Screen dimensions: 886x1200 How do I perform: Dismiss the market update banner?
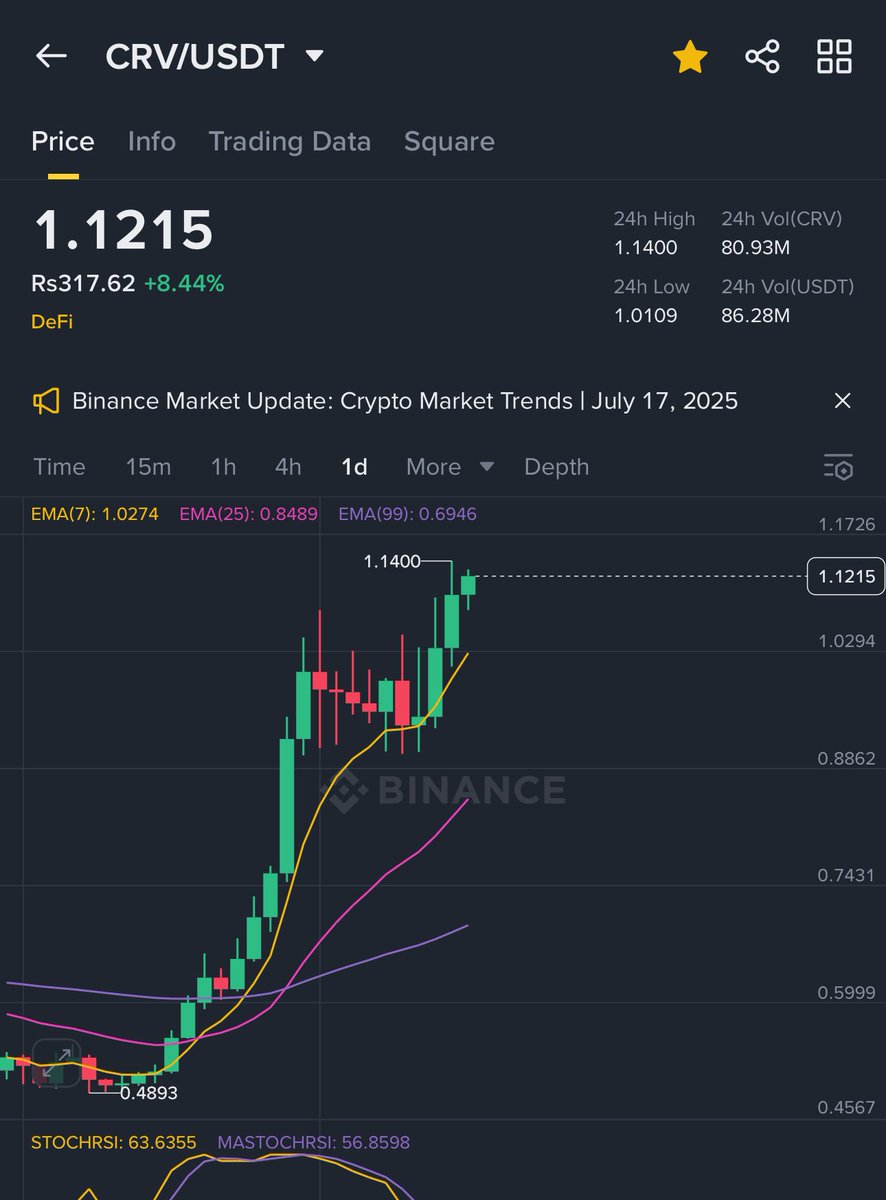pyautogui.click(x=842, y=401)
